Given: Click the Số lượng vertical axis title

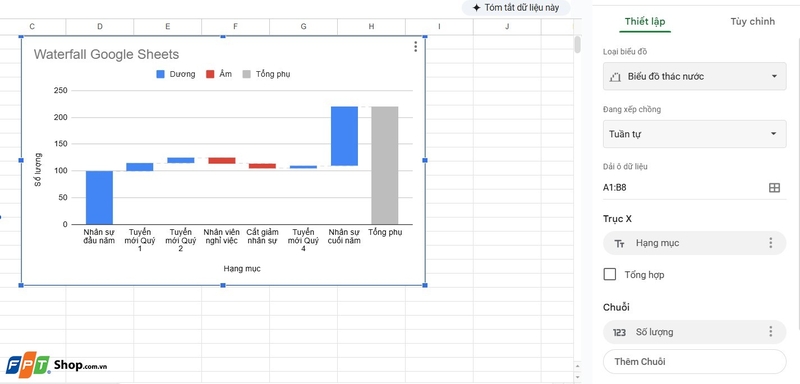Looking at the screenshot, I should (x=38, y=169).
